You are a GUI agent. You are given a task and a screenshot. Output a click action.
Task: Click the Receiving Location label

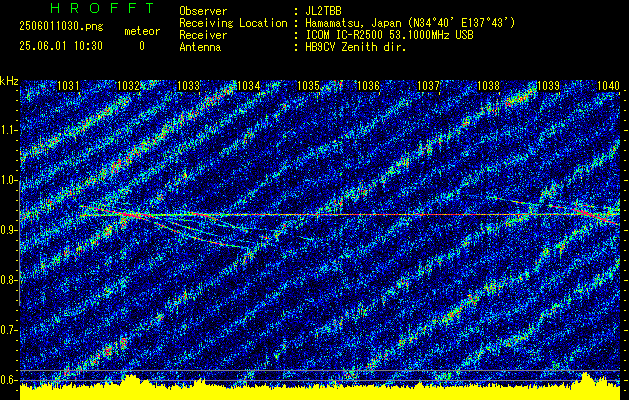[233, 23]
